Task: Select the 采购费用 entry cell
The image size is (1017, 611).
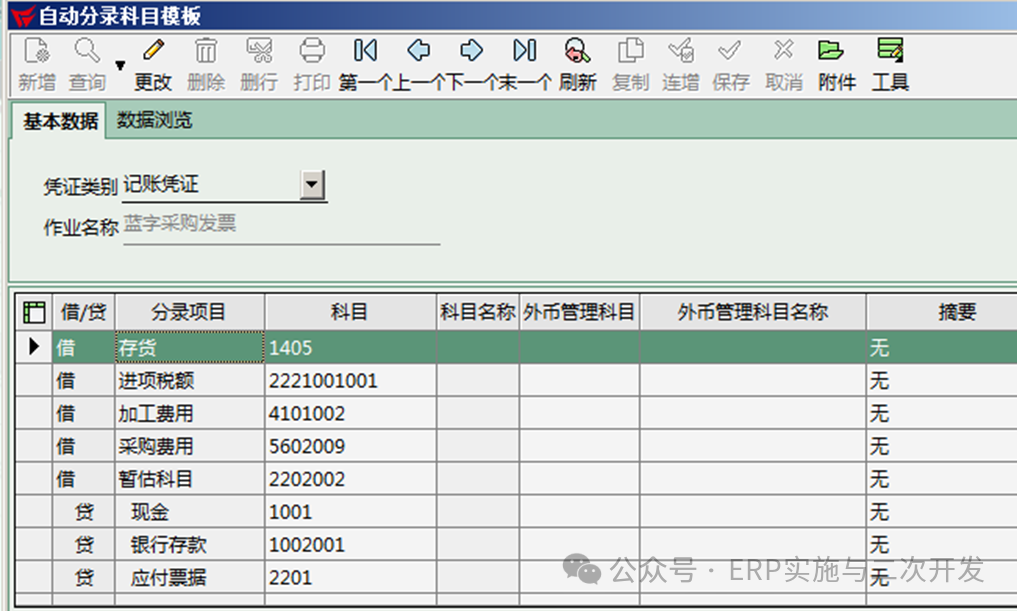Action: pyautogui.click(x=189, y=446)
